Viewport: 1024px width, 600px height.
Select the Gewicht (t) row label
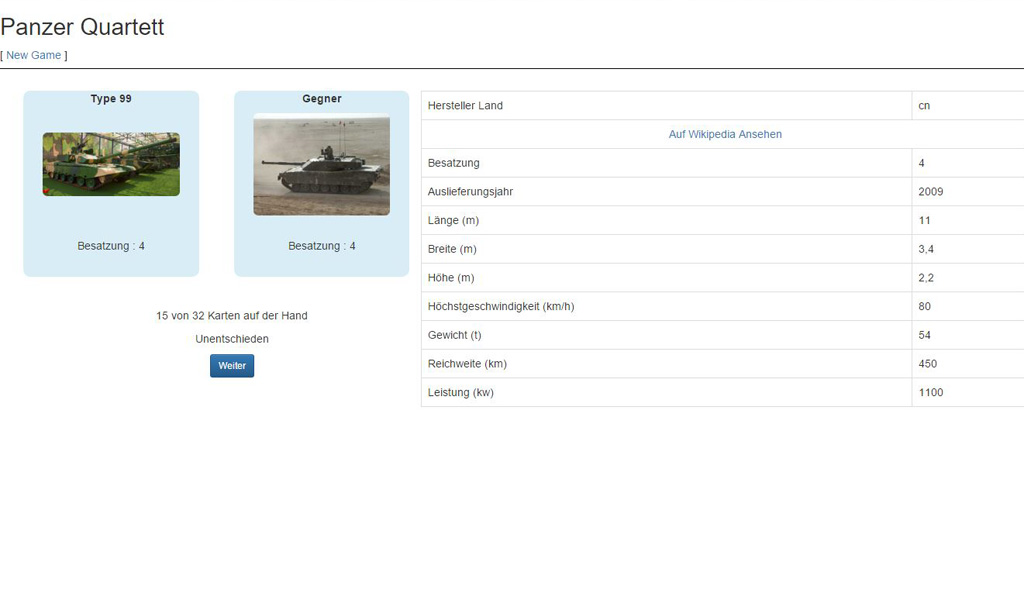[x=455, y=336]
